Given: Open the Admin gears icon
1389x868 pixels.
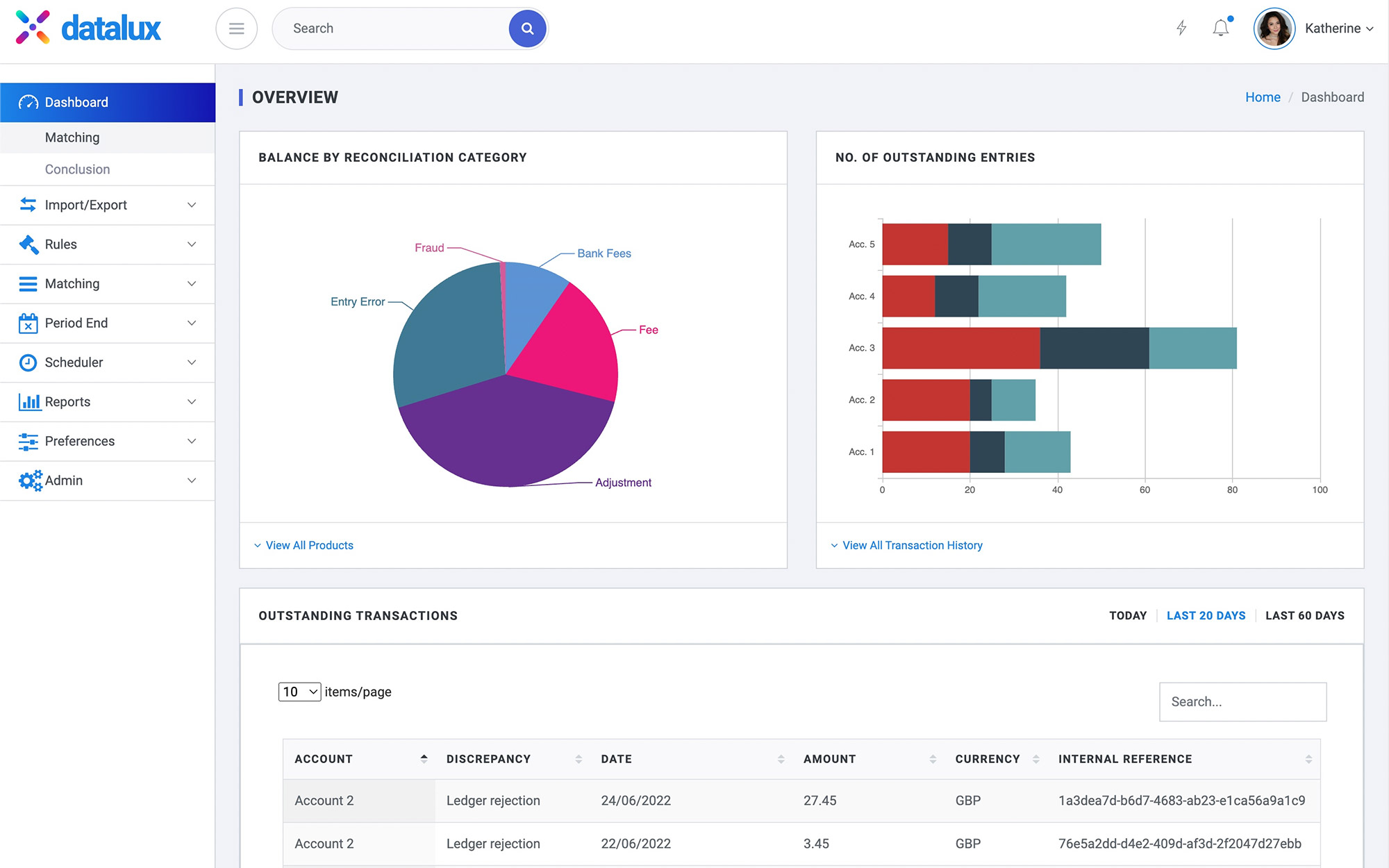Looking at the screenshot, I should tap(29, 480).
